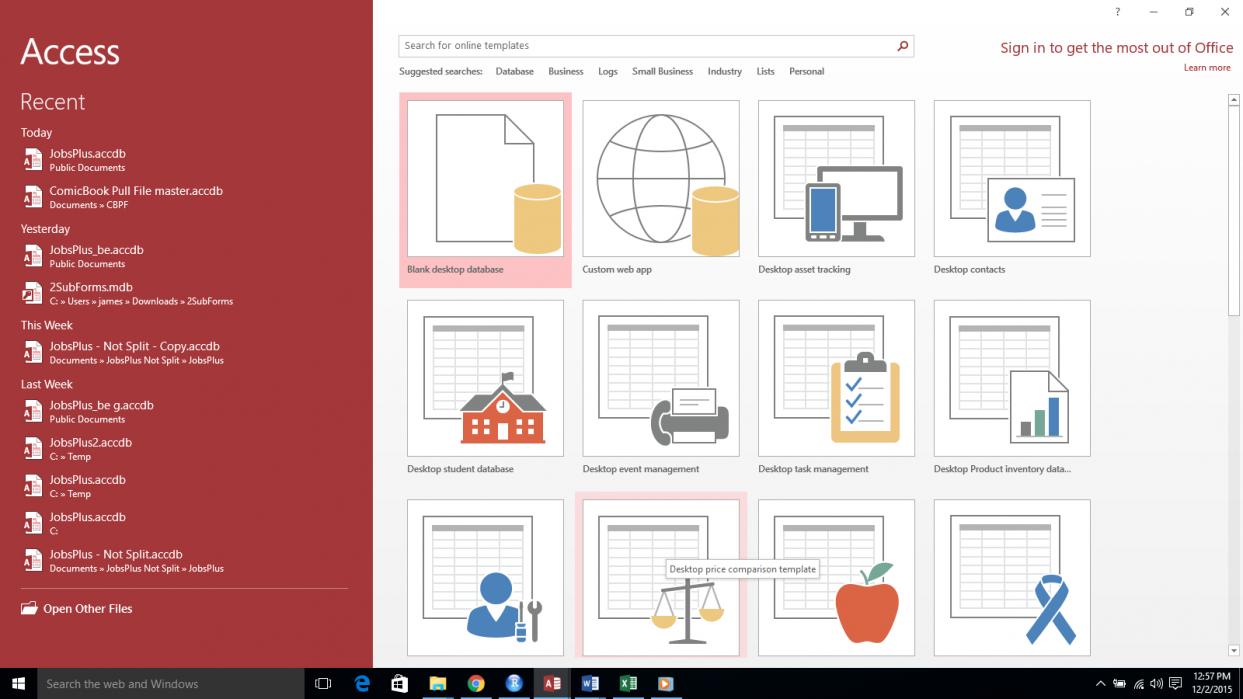Choose the template with the red apple
The width and height of the screenshot is (1243, 699).
pyautogui.click(x=836, y=578)
